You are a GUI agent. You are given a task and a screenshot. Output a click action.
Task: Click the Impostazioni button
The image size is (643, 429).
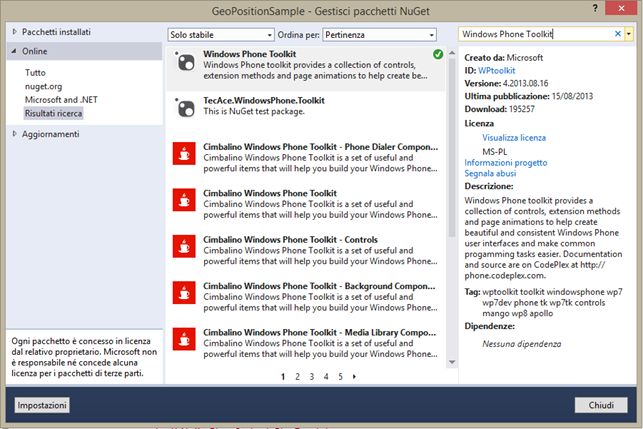click(x=42, y=405)
